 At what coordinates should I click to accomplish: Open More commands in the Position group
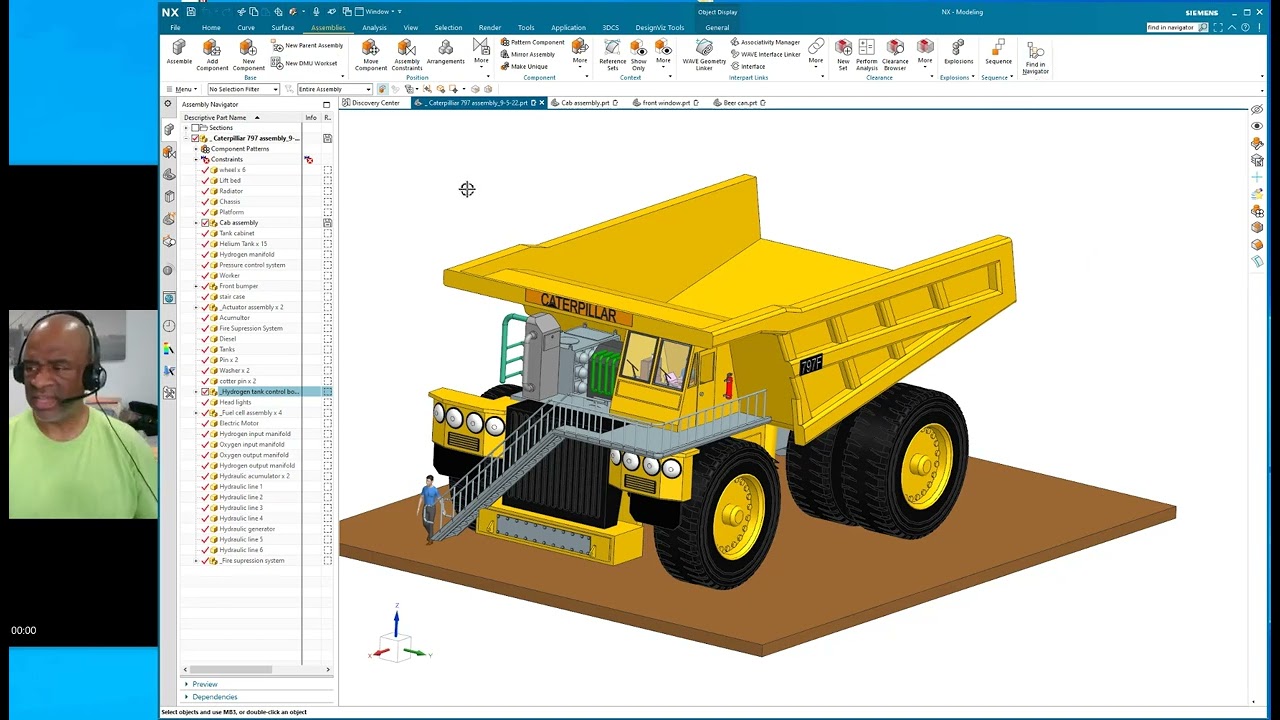[481, 52]
